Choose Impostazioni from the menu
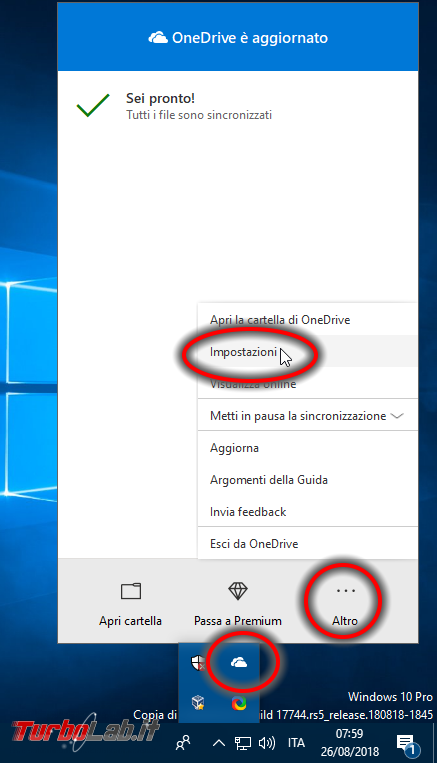437x763 pixels. (x=308, y=352)
